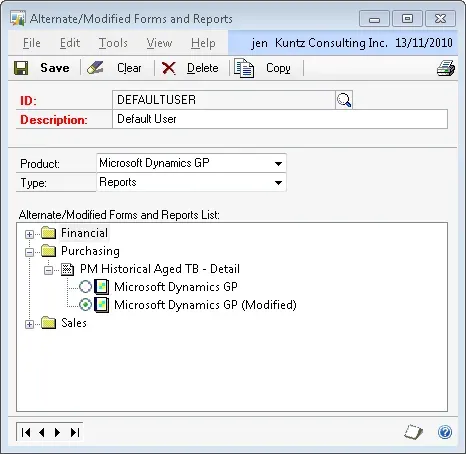
Task: Click the Purchasing folder icon
Action: tap(49, 251)
